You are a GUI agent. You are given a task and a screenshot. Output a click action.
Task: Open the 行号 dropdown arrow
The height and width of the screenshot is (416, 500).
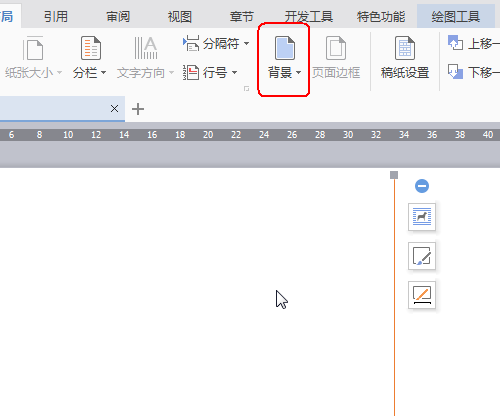tap(234, 72)
